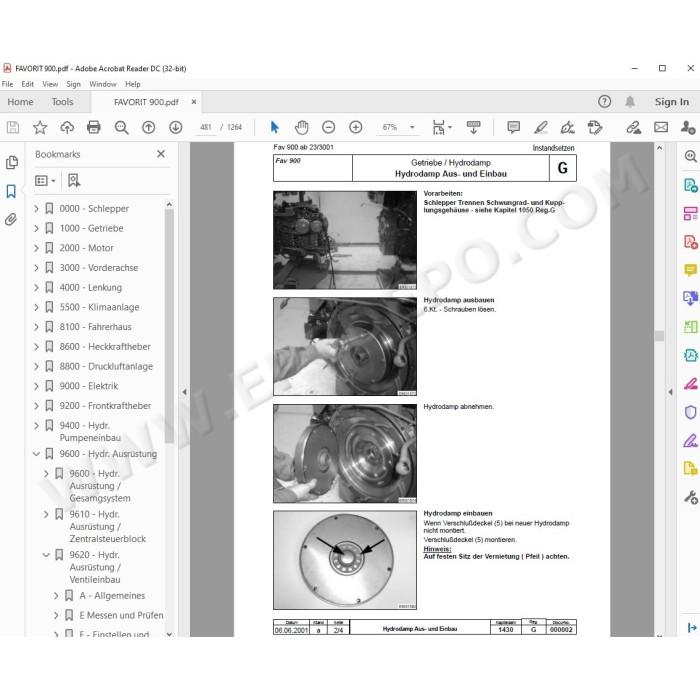Open the Sign document pen icon
Image resolution: width=700 pixels, height=700 pixels.
(567, 127)
